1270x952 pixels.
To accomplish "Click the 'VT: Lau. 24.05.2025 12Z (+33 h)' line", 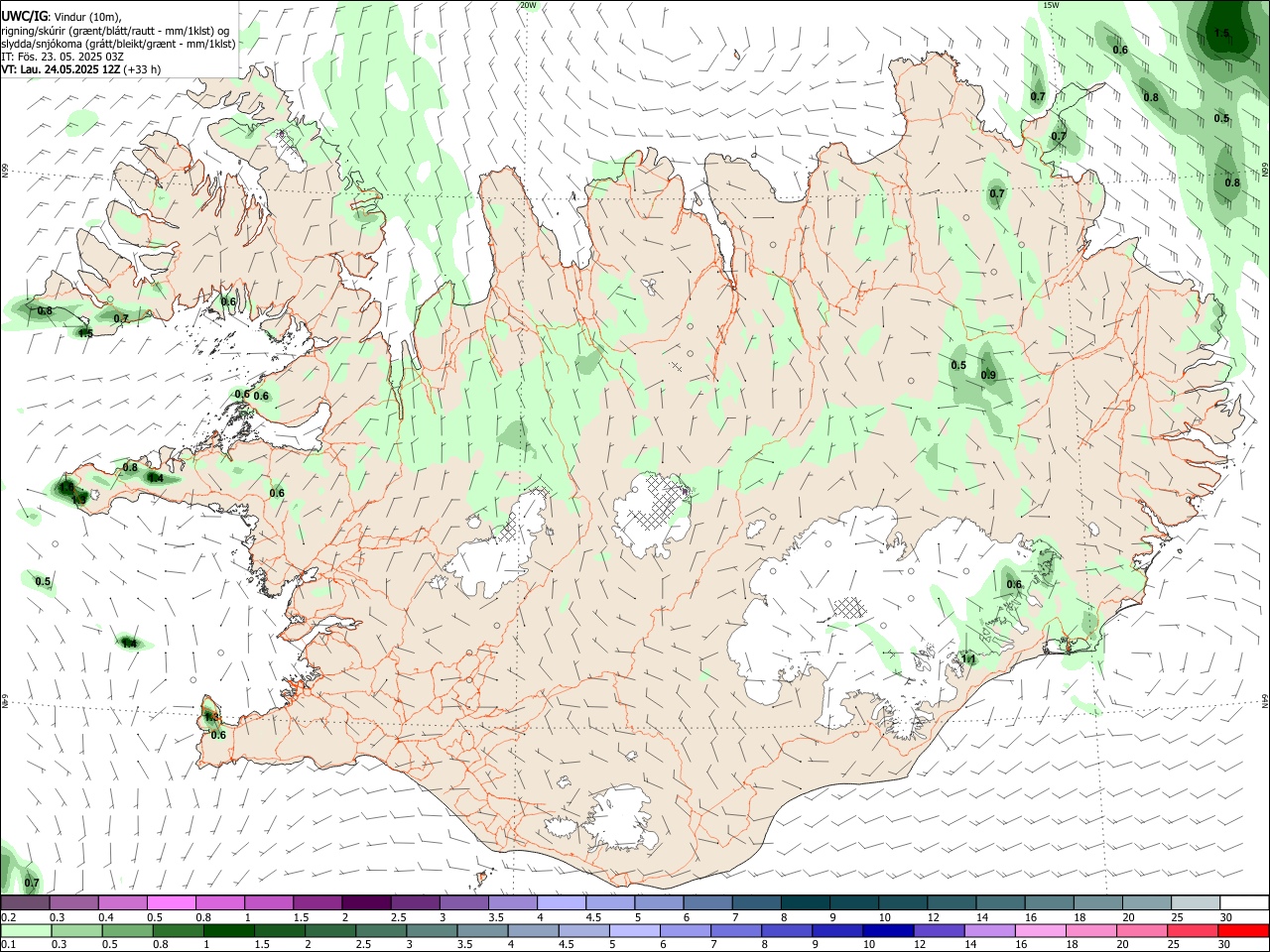I will pyautogui.click(x=80, y=69).
